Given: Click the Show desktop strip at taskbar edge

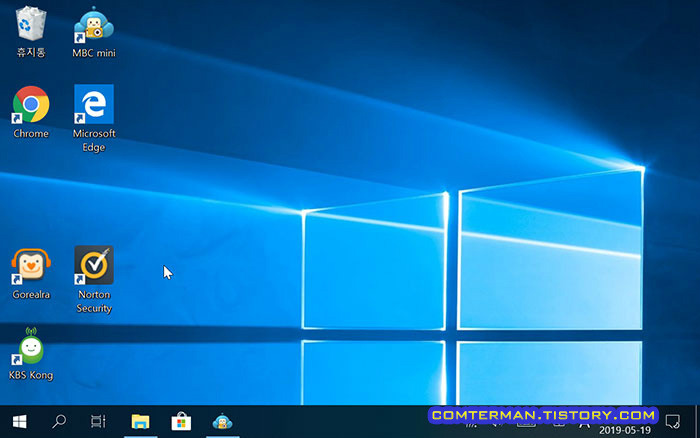Looking at the screenshot, I should coord(697,421).
